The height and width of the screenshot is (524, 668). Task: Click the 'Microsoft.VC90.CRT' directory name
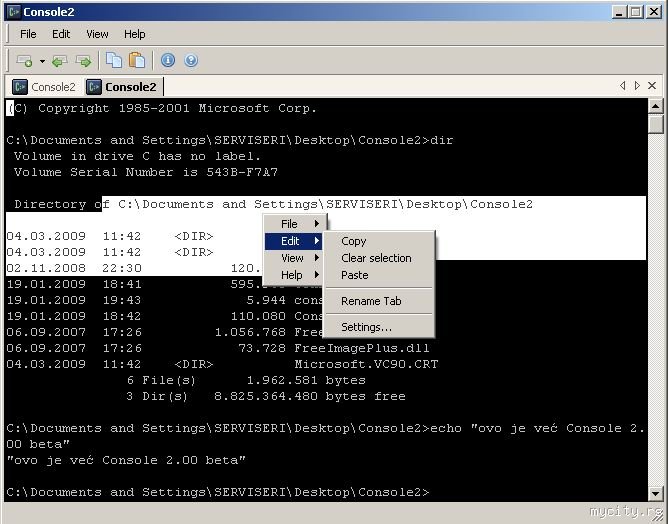coord(366,365)
